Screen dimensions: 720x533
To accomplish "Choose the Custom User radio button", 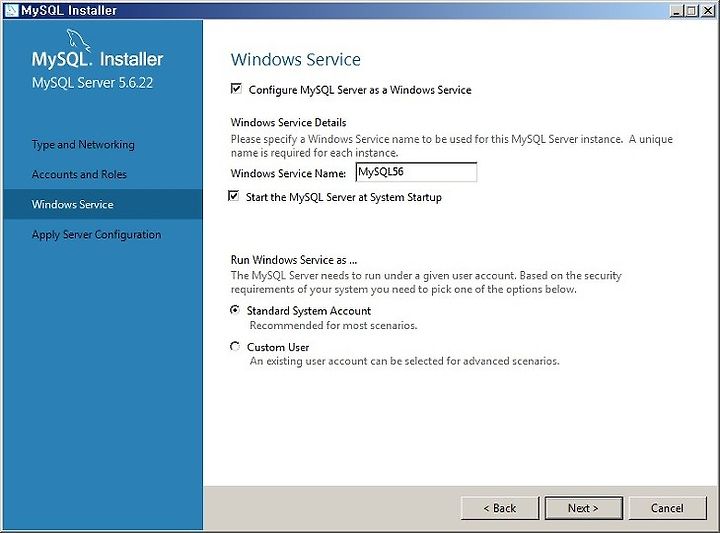I will (235, 347).
